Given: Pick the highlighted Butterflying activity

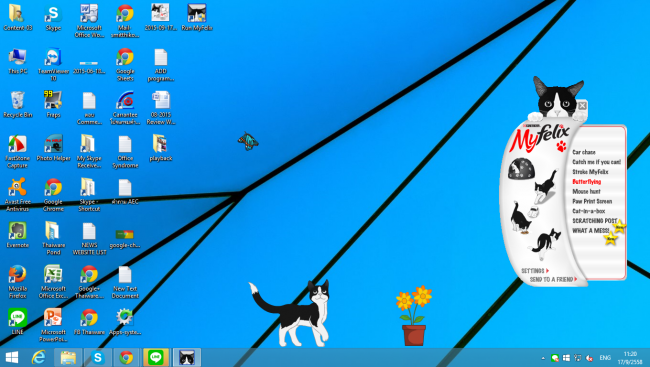Looking at the screenshot, I should coord(587,182).
